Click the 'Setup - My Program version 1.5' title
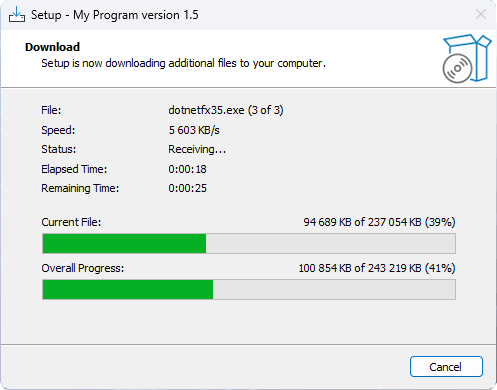Viewport: 497px width, 390px height. click(x=115, y=15)
